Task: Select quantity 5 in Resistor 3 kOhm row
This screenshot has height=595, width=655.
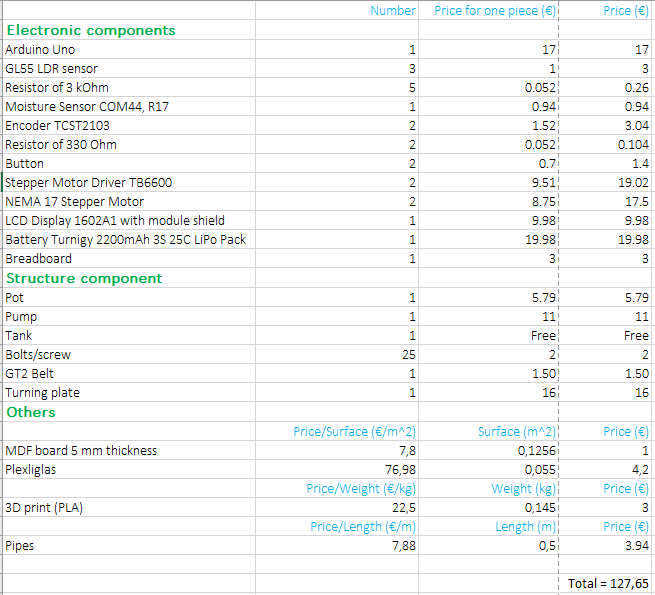Action: (x=337, y=87)
